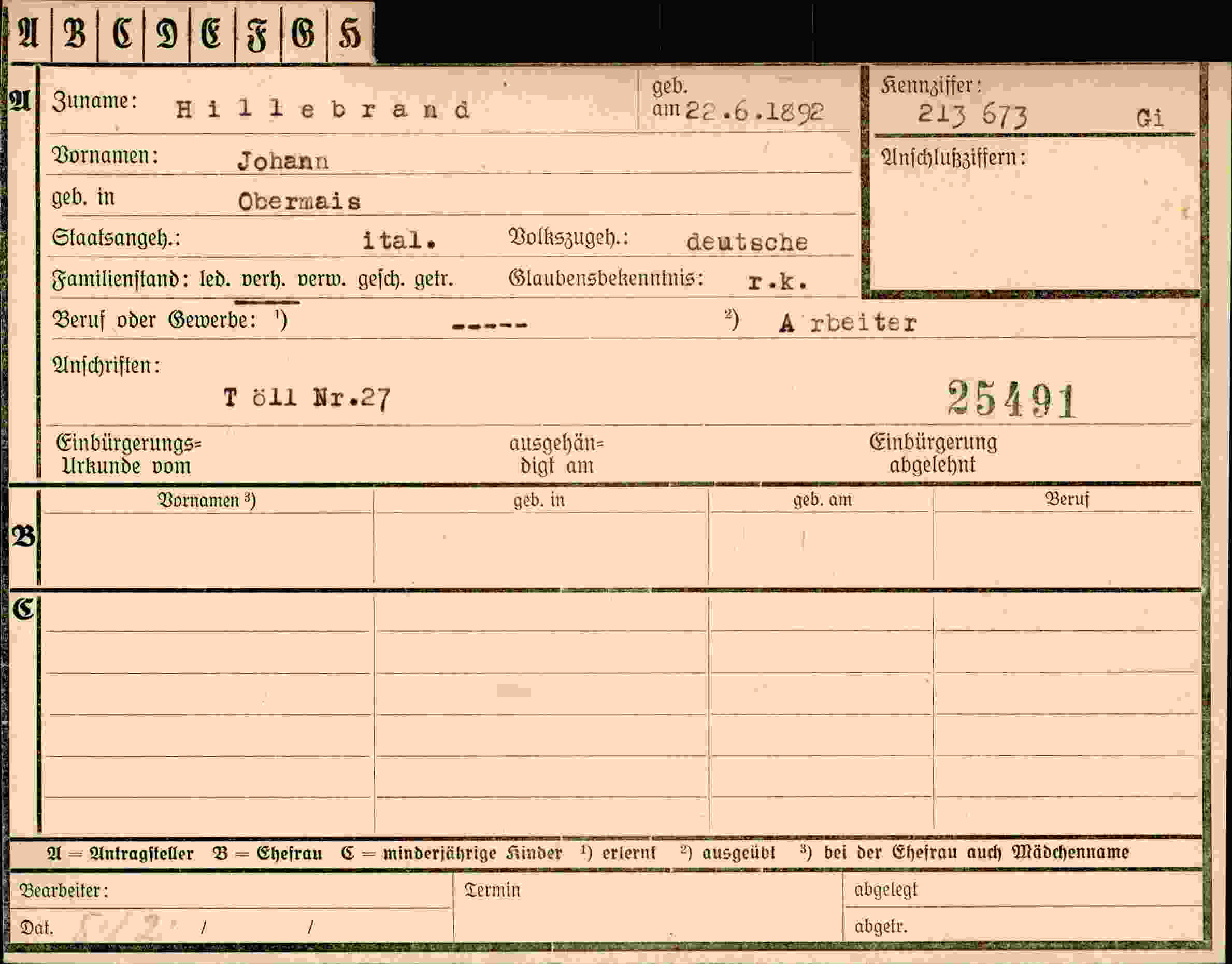
Task: Click the 'geb. am' column header
Action: 823,500
